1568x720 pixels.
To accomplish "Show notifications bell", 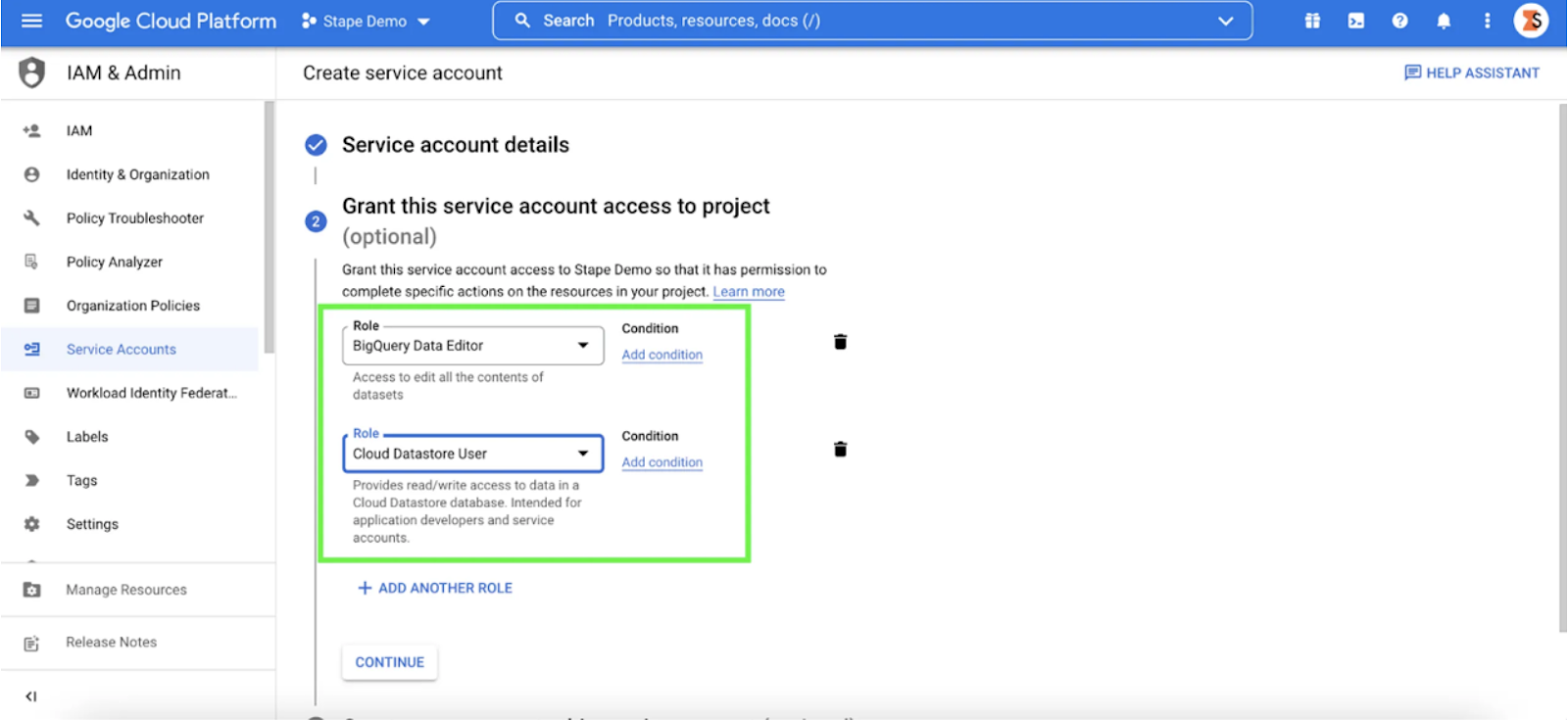I will (x=1444, y=21).
